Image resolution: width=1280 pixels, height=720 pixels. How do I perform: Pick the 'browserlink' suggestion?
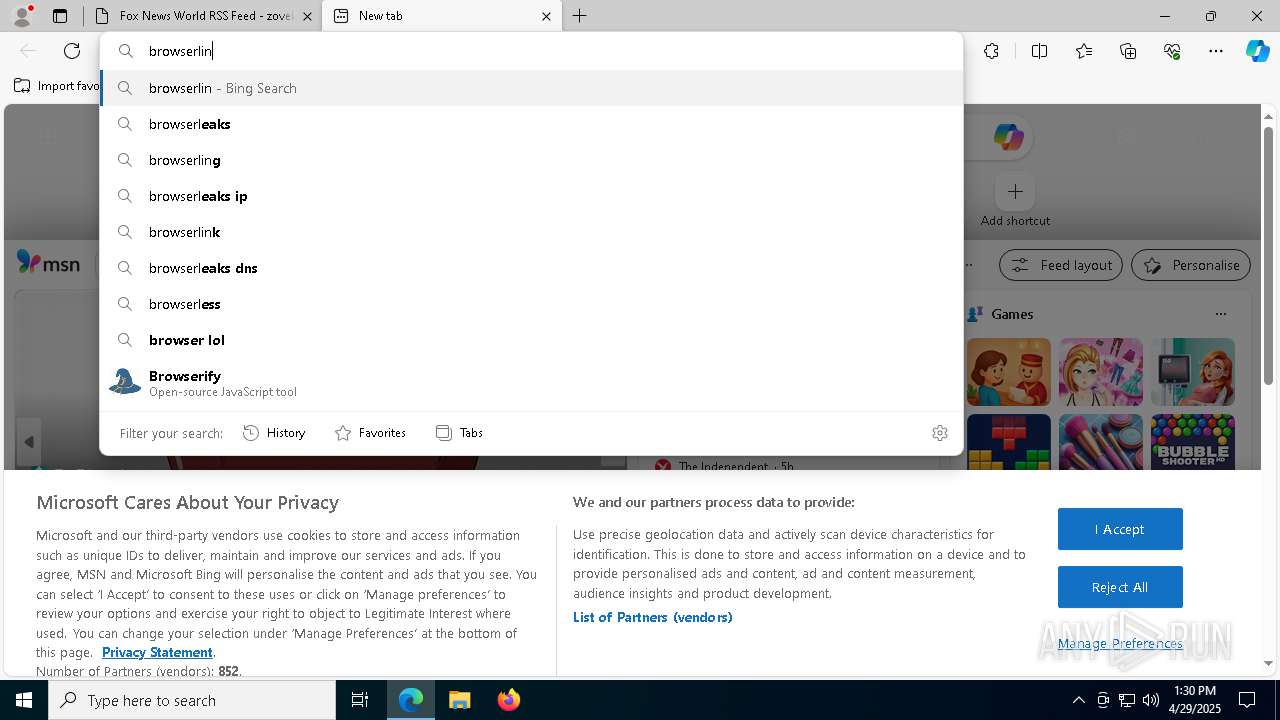click(x=532, y=232)
